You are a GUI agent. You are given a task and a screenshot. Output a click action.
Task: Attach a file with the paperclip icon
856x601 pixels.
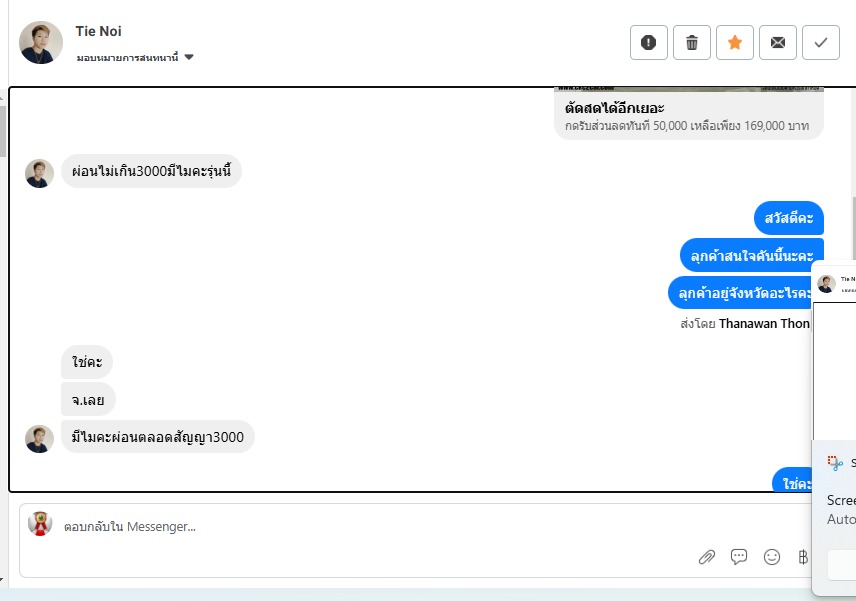coord(707,557)
